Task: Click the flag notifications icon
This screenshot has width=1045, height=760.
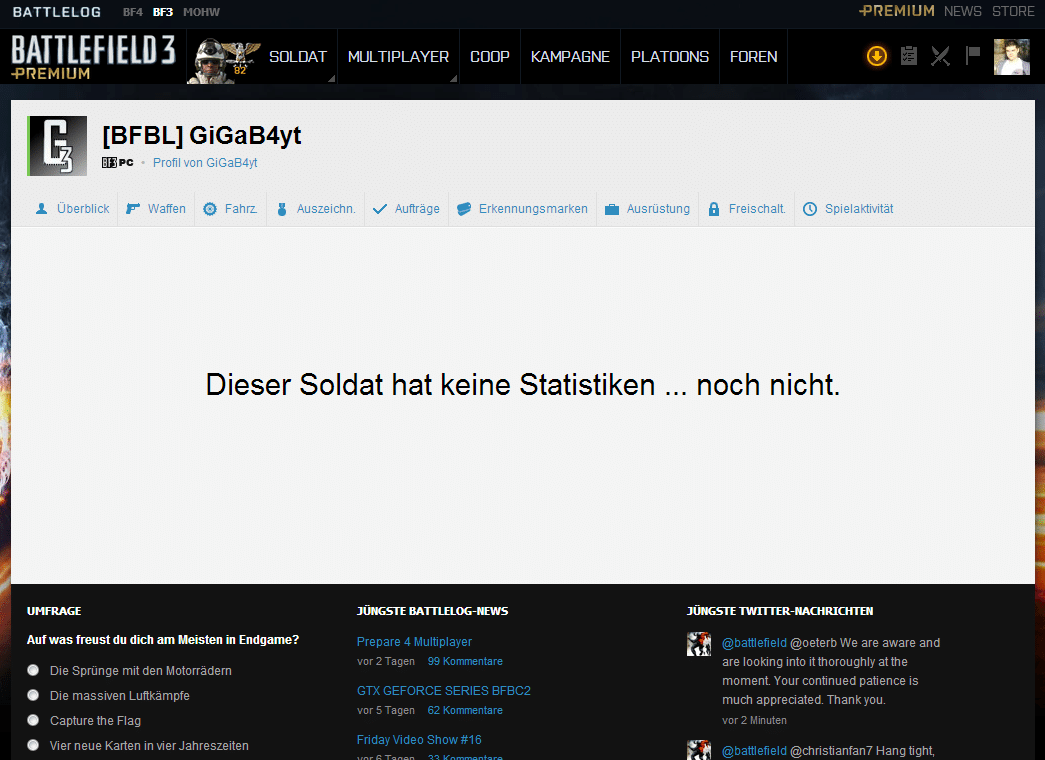Action: click(972, 56)
